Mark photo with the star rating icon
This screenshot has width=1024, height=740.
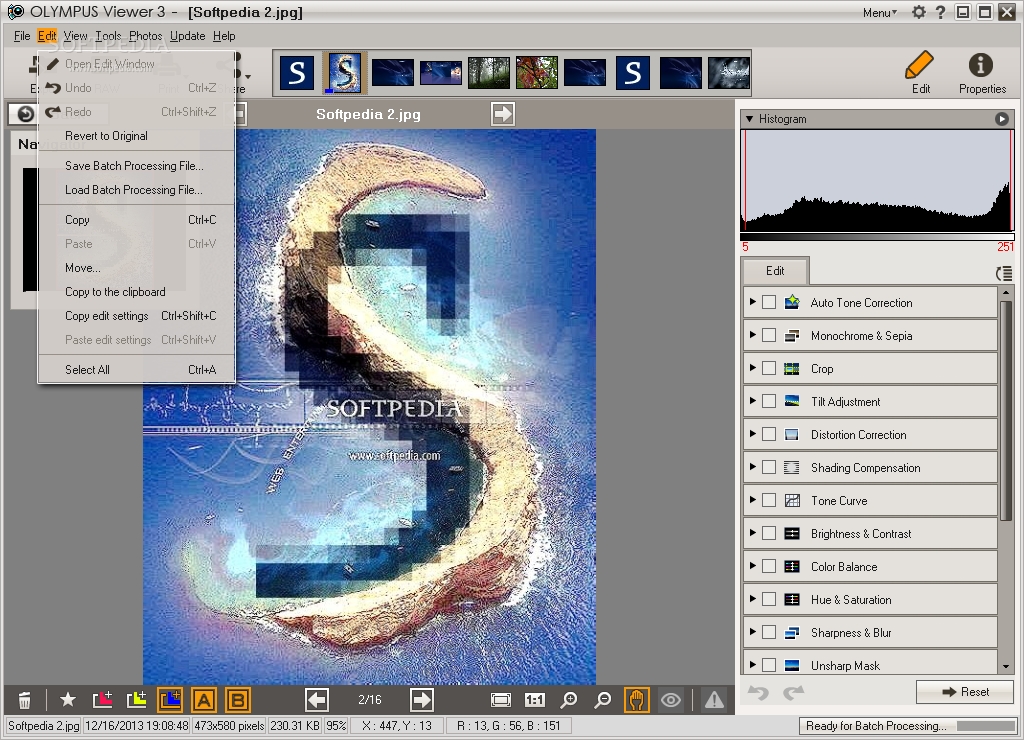pos(68,700)
